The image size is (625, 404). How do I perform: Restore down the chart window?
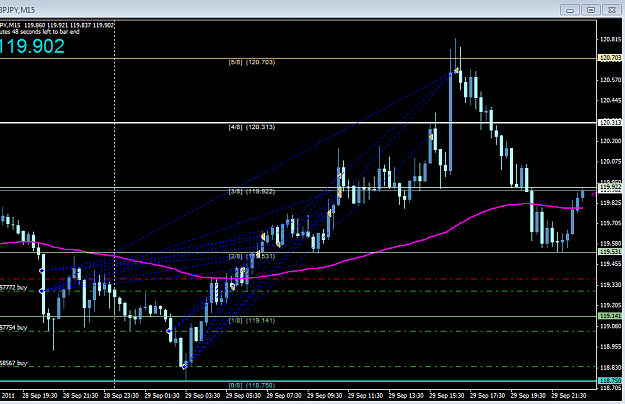(591, 10)
